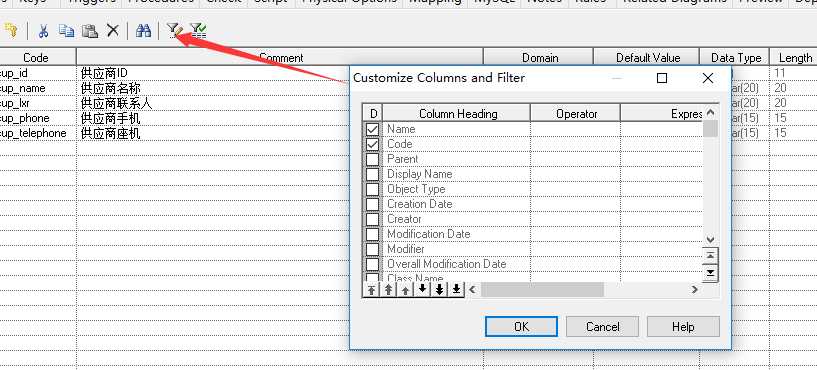Click the Paste clipboard icon in toolbar
This screenshot has width=817, height=370.
tap(90, 31)
